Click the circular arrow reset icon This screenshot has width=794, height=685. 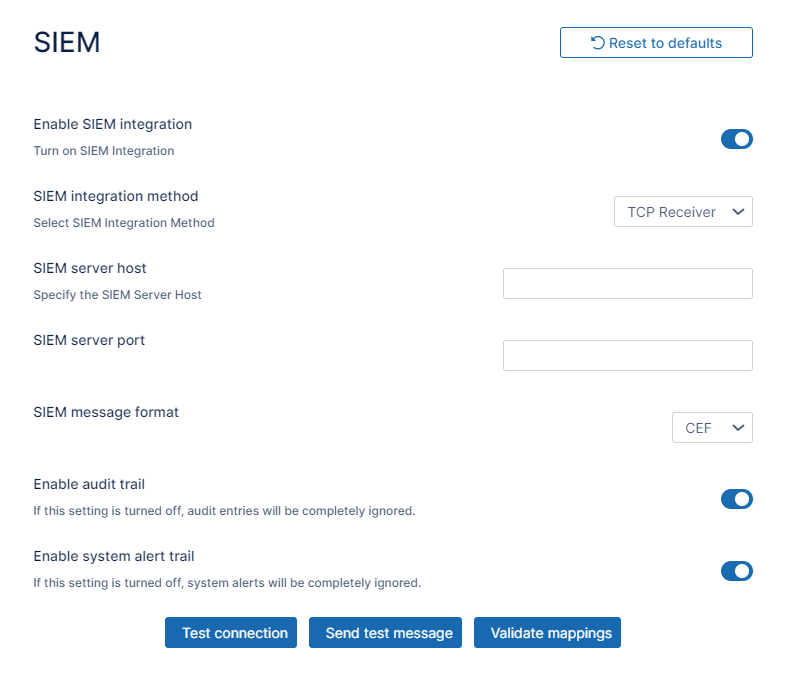click(x=597, y=43)
